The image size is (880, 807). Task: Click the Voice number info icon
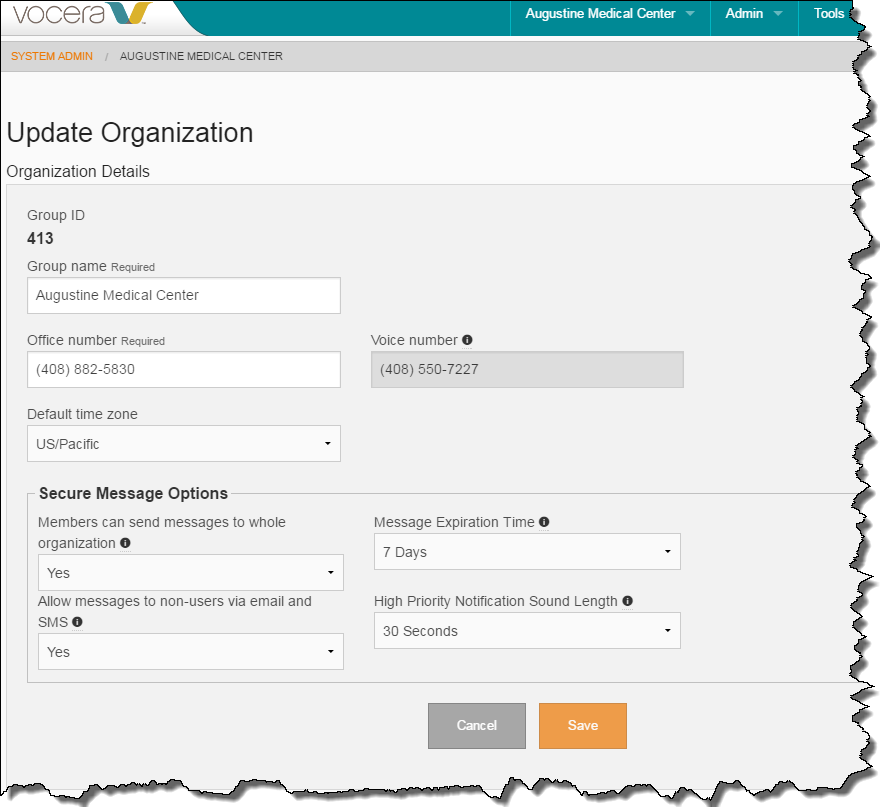point(467,340)
